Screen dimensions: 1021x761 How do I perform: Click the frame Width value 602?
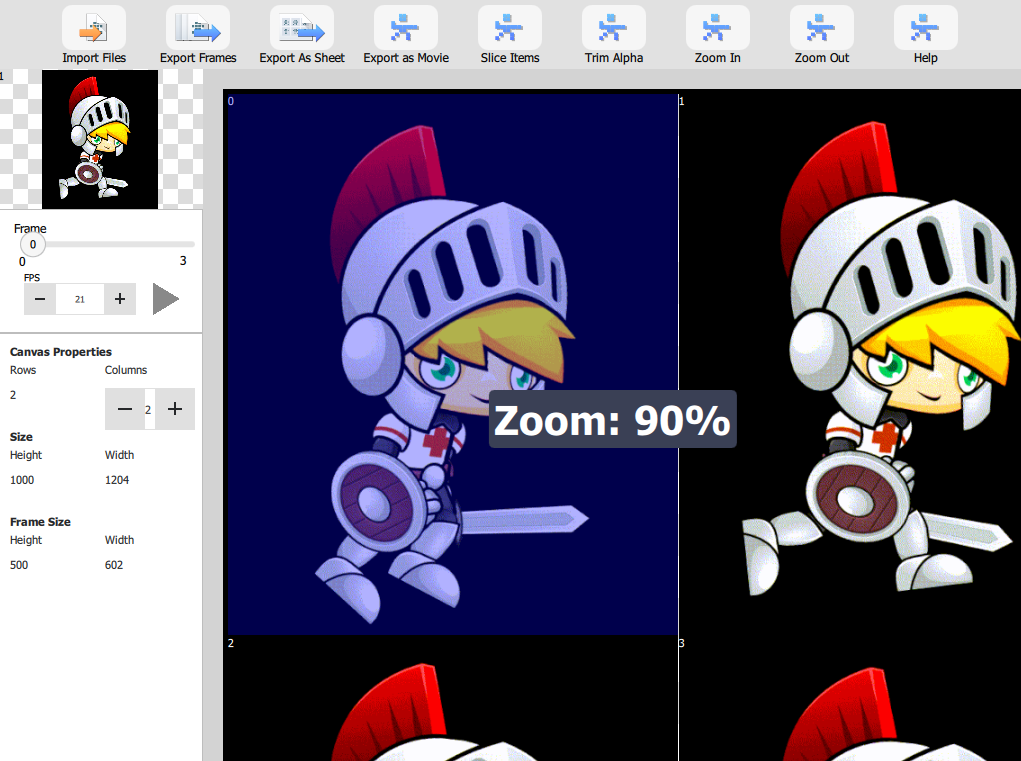(114, 565)
